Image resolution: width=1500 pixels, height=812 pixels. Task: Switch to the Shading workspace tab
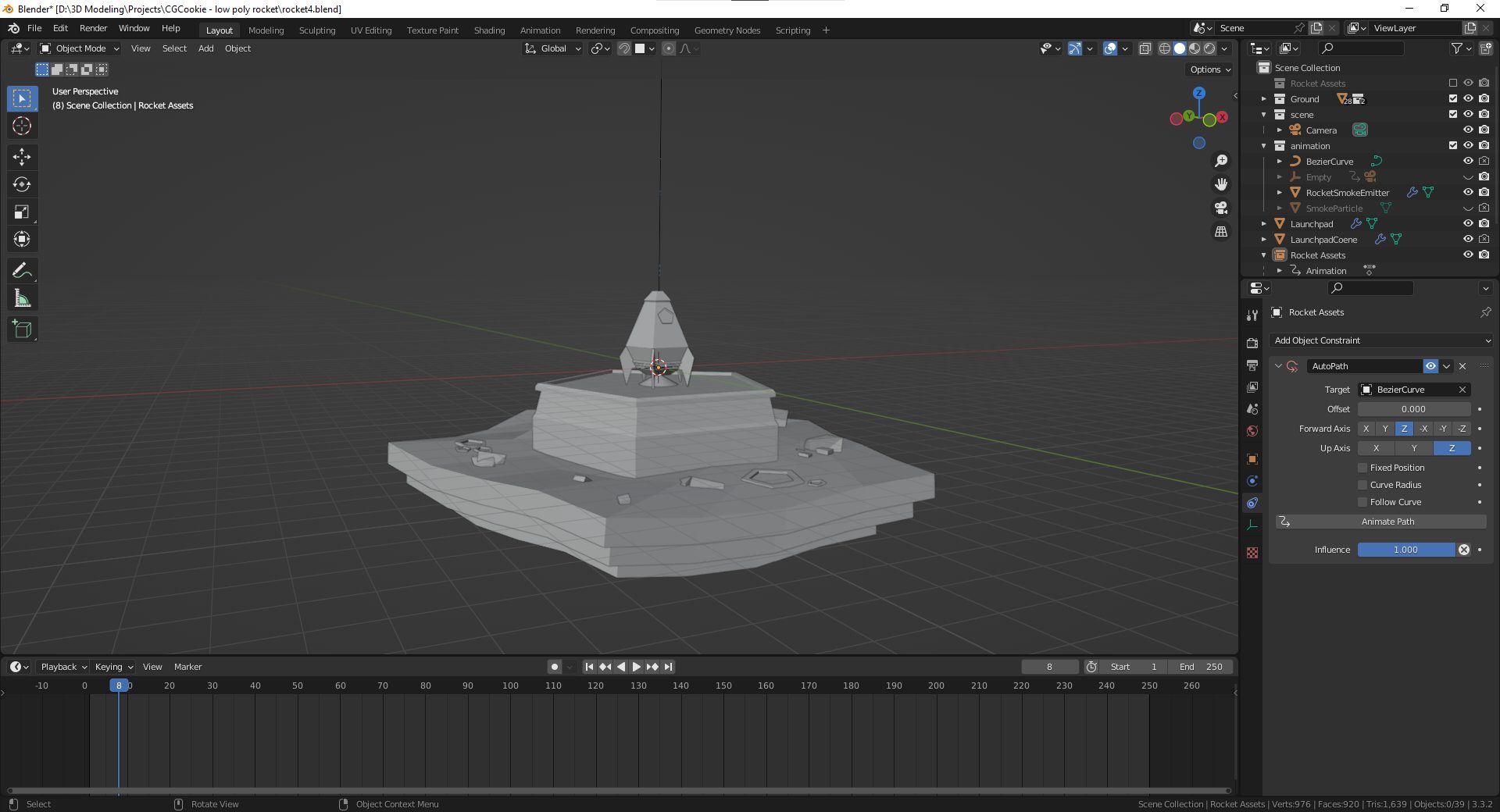[489, 30]
